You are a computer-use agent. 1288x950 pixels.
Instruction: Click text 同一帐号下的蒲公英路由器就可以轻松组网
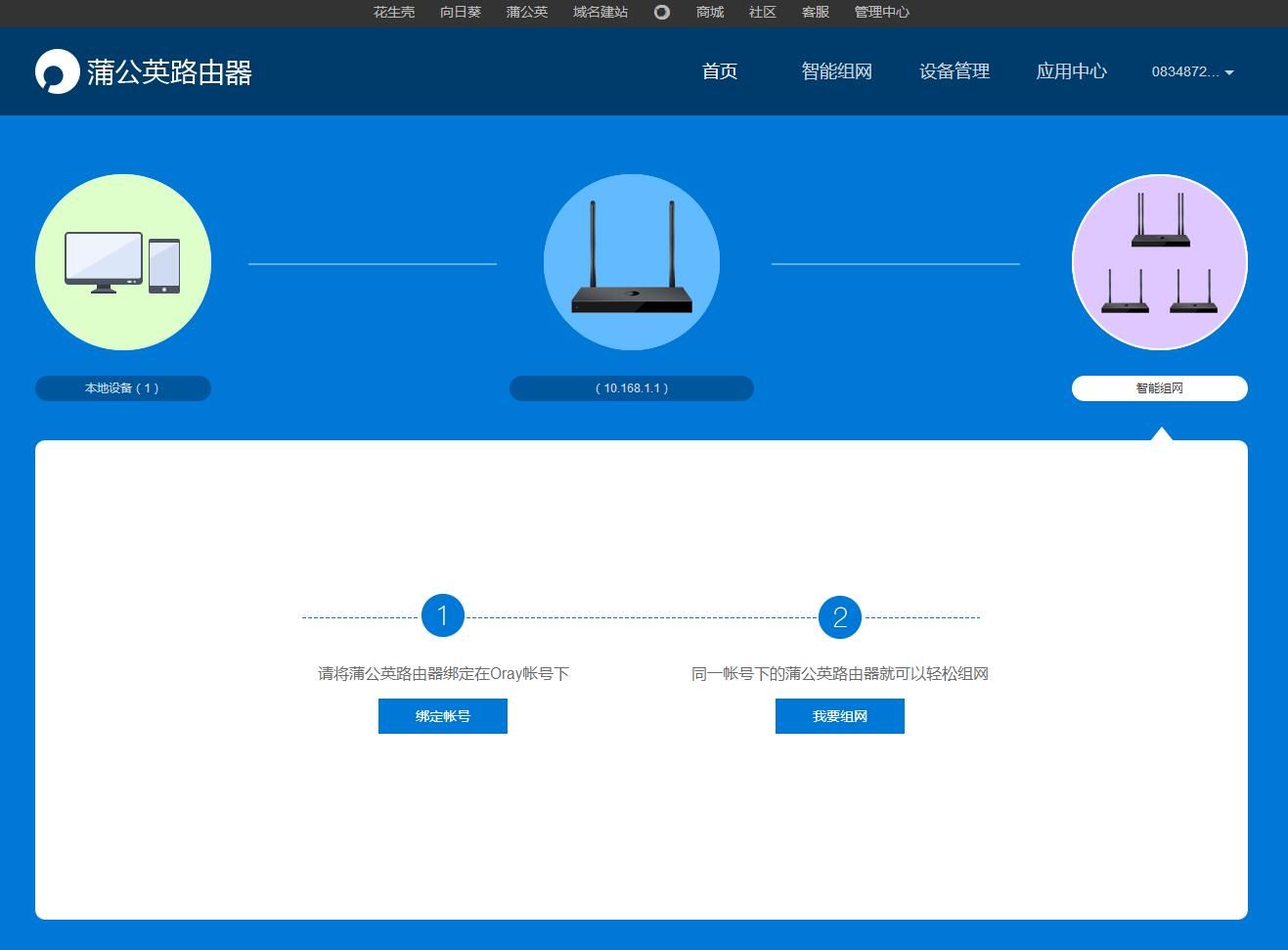840,674
